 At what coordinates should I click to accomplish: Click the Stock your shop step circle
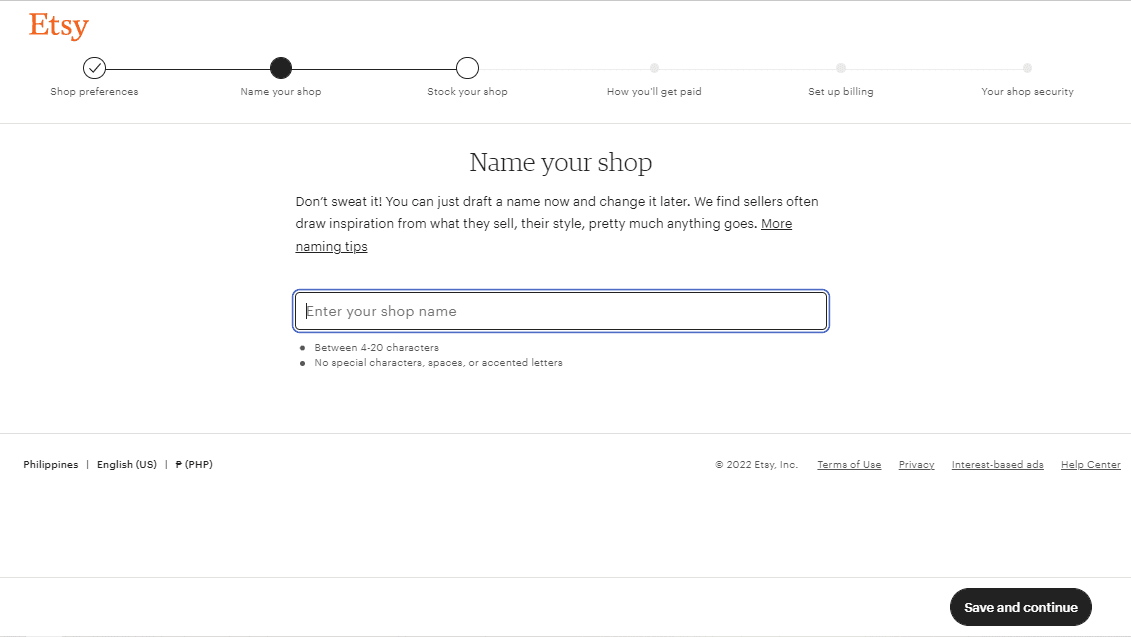coord(467,68)
